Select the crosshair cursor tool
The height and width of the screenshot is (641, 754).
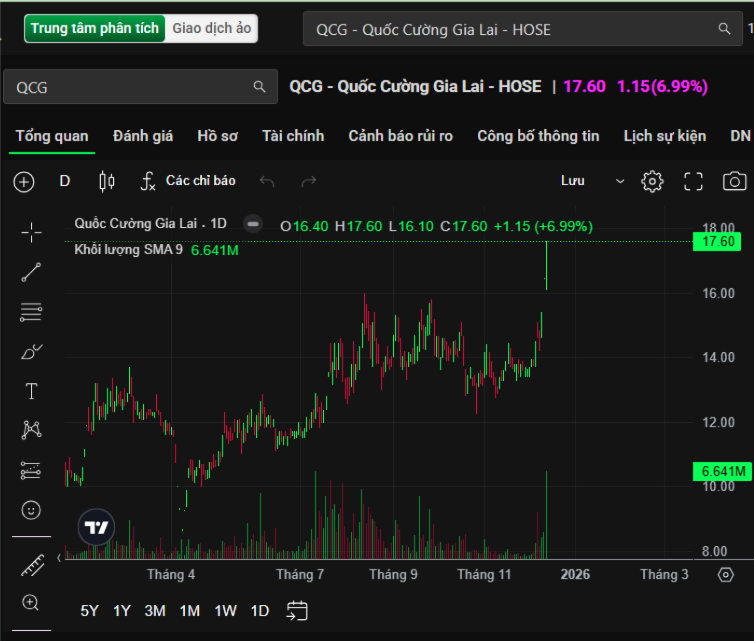(x=31, y=233)
